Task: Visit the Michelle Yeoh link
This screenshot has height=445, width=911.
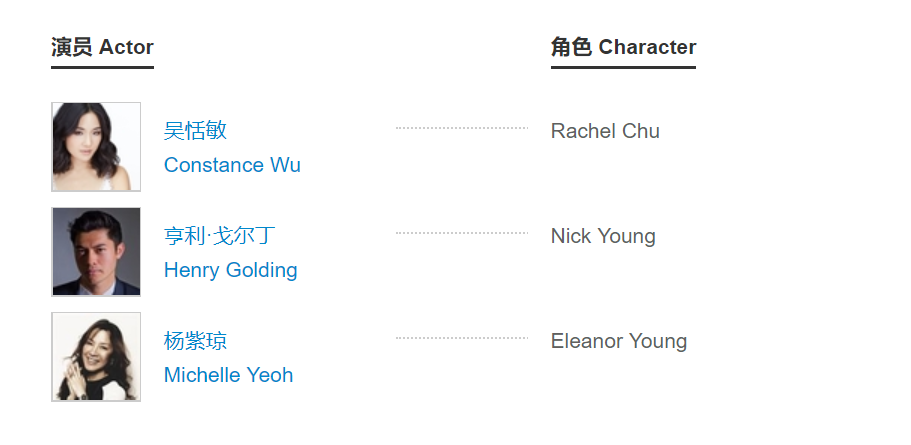Action: tap(228, 375)
